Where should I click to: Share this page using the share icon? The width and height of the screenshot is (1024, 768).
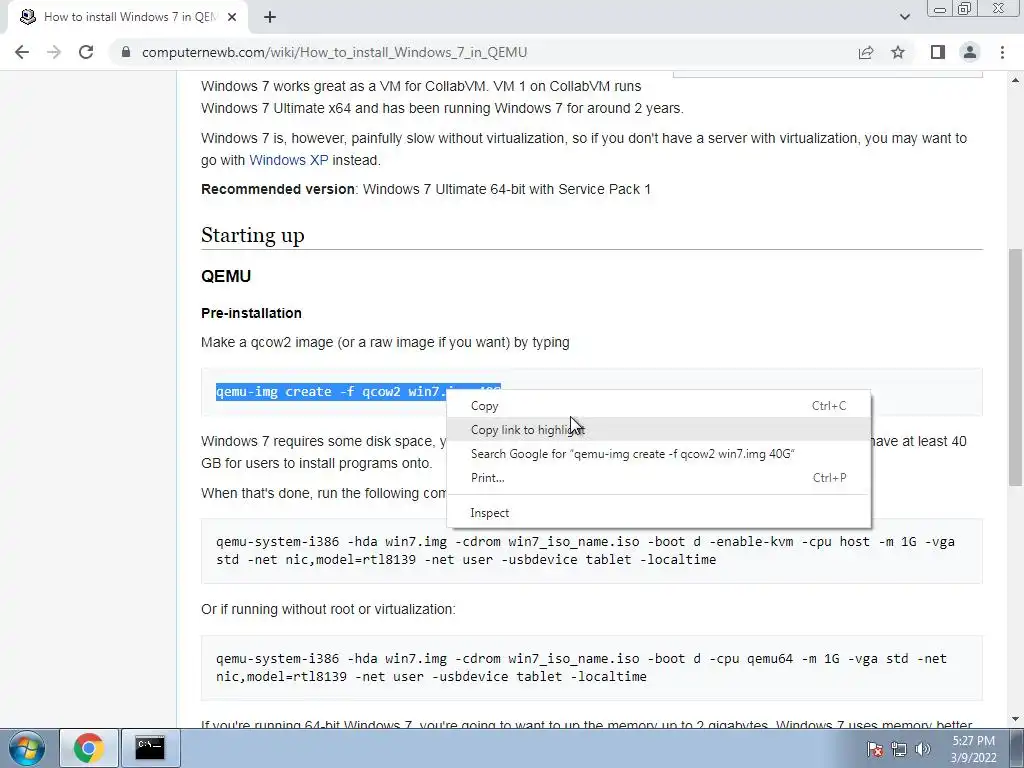(866, 52)
